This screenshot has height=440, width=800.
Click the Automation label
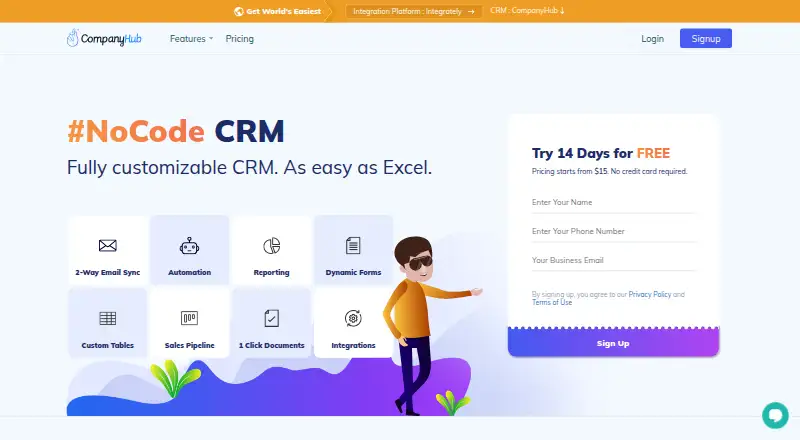189,273
